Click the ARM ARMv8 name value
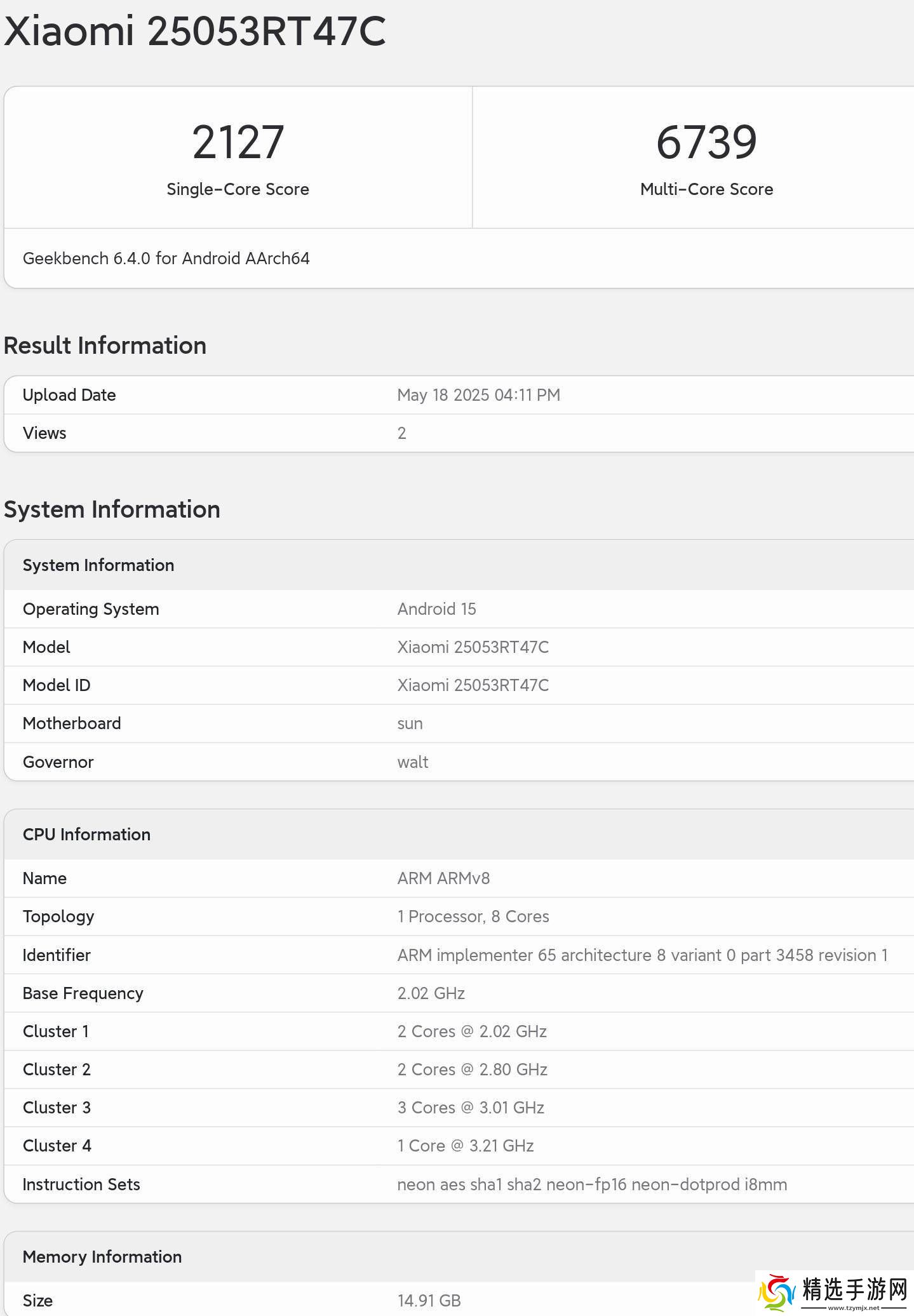This screenshot has width=914, height=1316. coord(443,878)
